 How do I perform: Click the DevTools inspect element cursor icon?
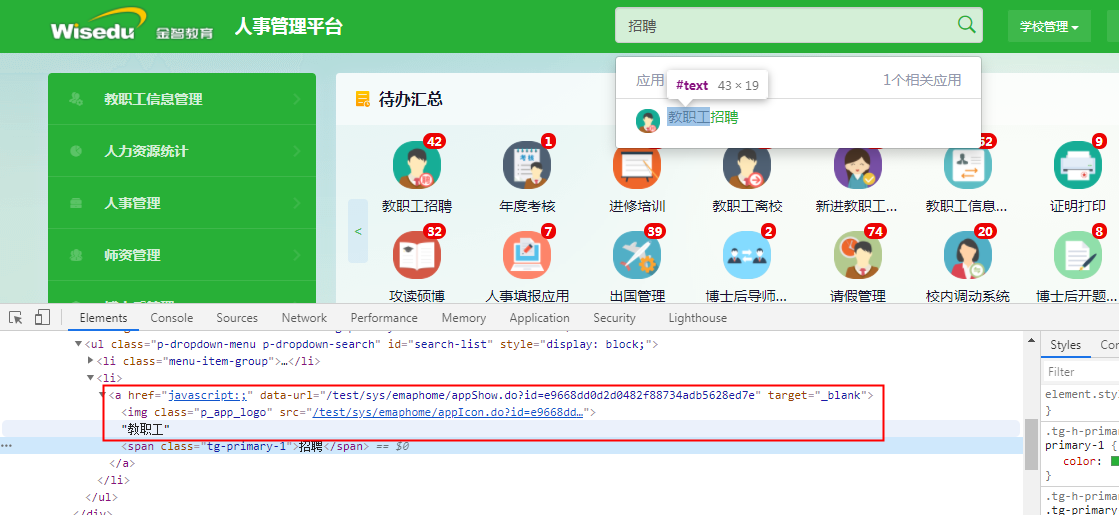[x=16, y=317]
